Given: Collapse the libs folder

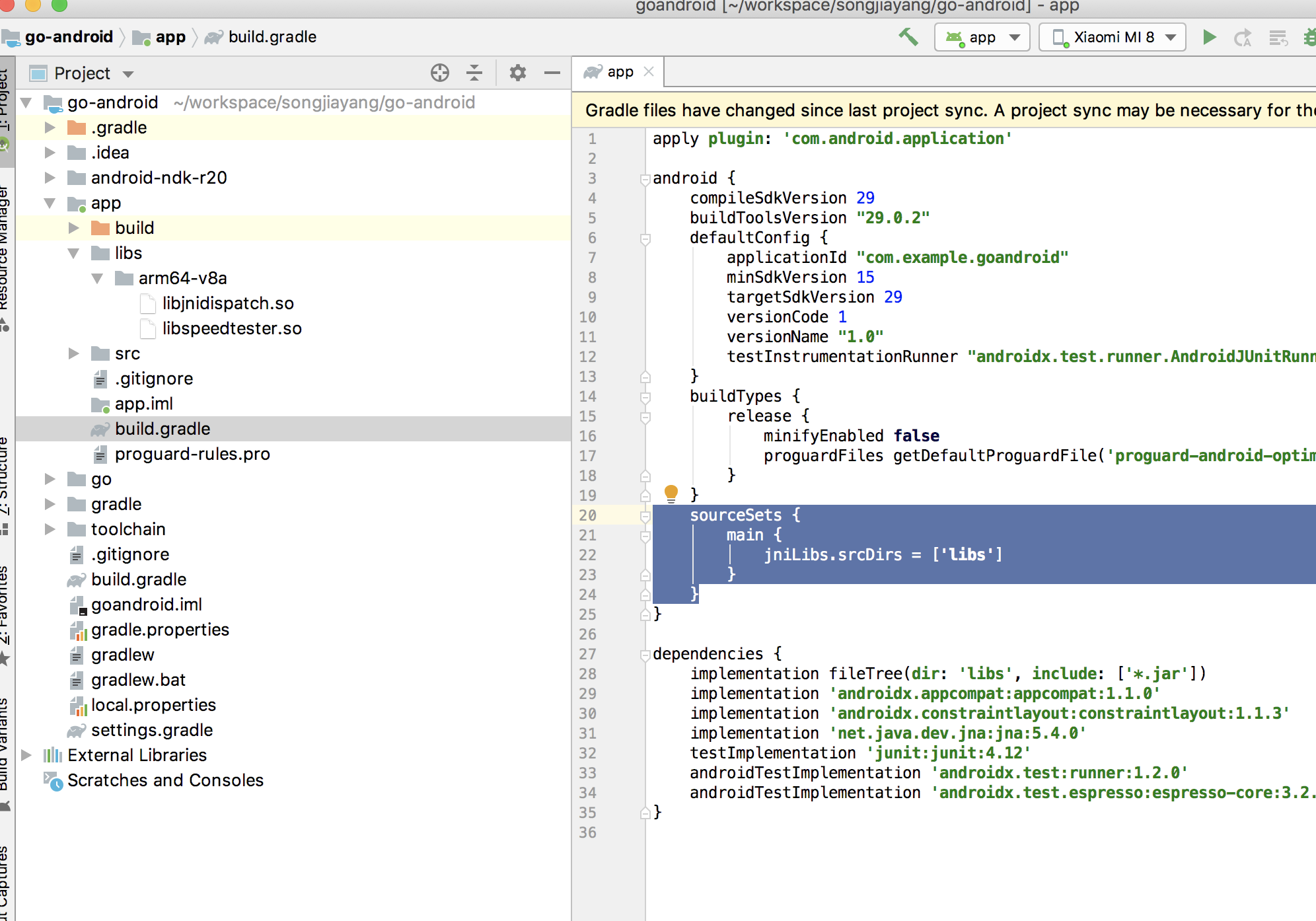Looking at the screenshot, I should pos(74,253).
